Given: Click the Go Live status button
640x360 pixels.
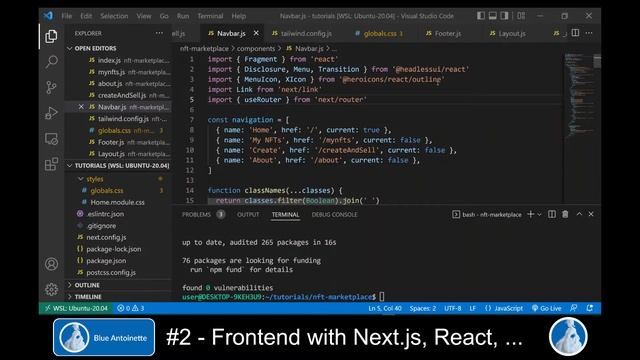Looking at the screenshot, I should click(547, 308).
